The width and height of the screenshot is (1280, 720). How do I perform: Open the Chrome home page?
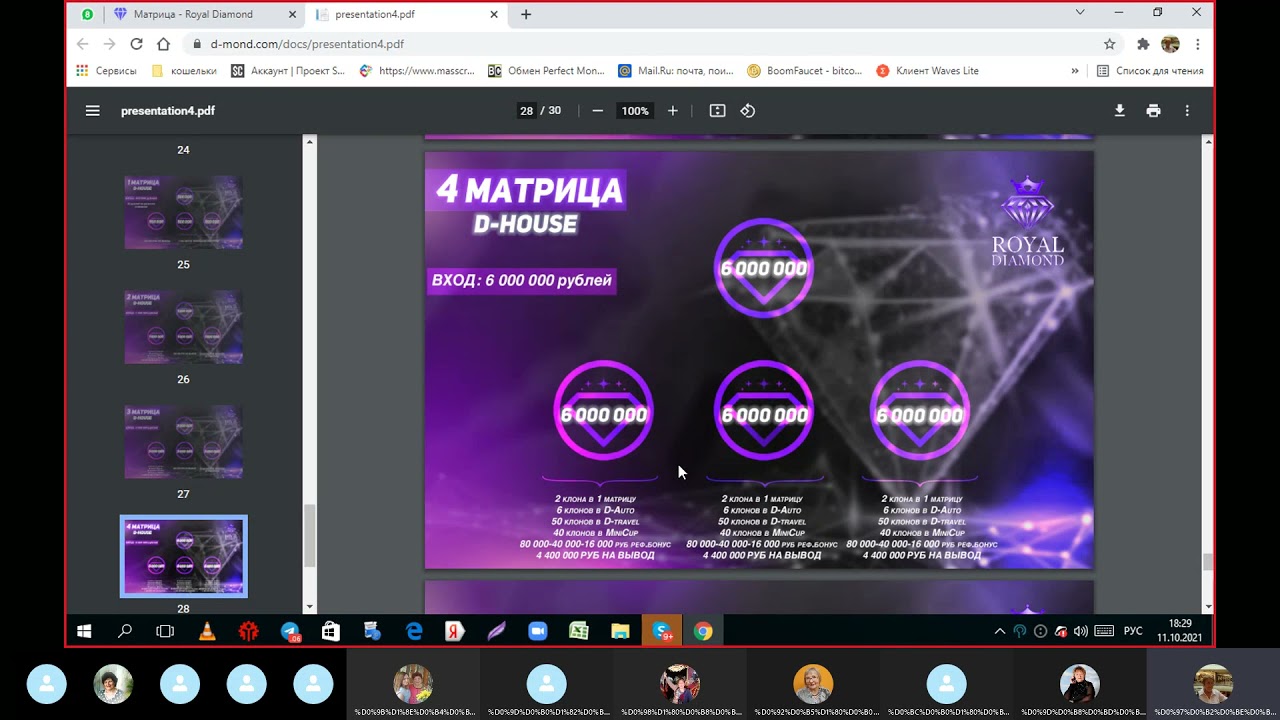pyautogui.click(x=164, y=44)
